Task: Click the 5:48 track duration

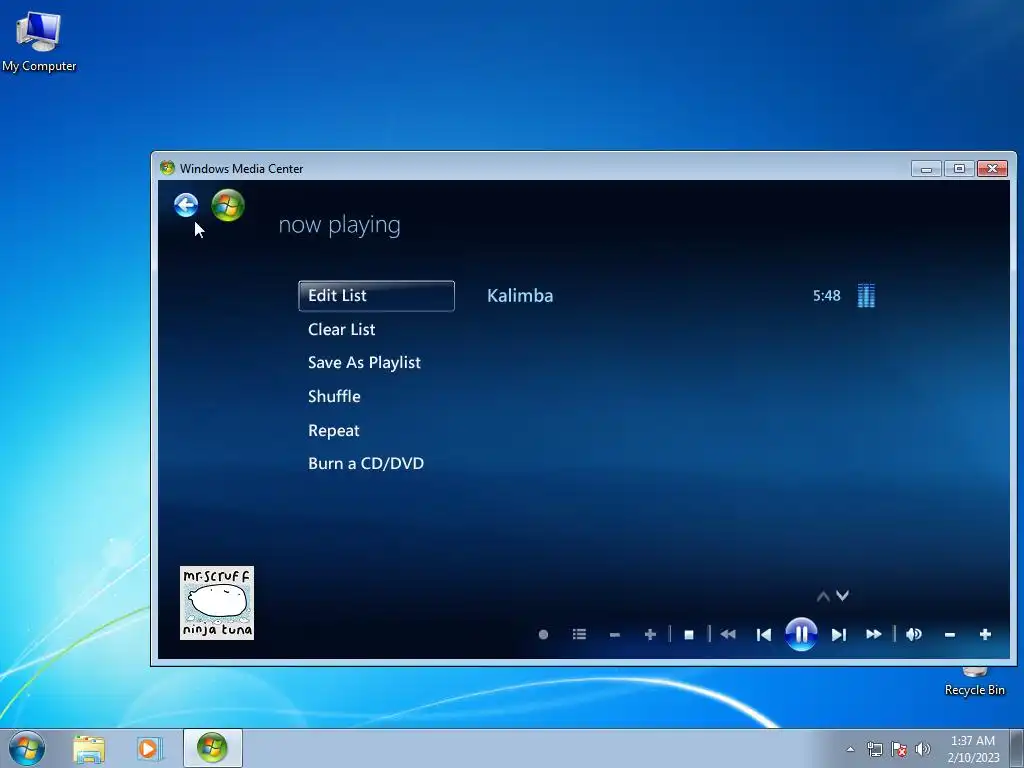Action: point(826,296)
